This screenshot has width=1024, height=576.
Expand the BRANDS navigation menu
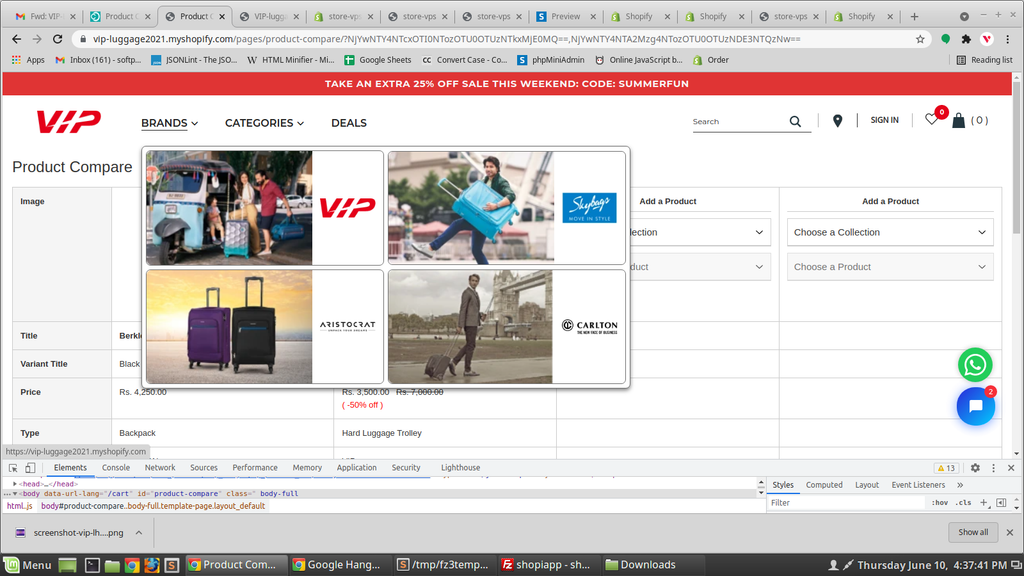coord(169,123)
